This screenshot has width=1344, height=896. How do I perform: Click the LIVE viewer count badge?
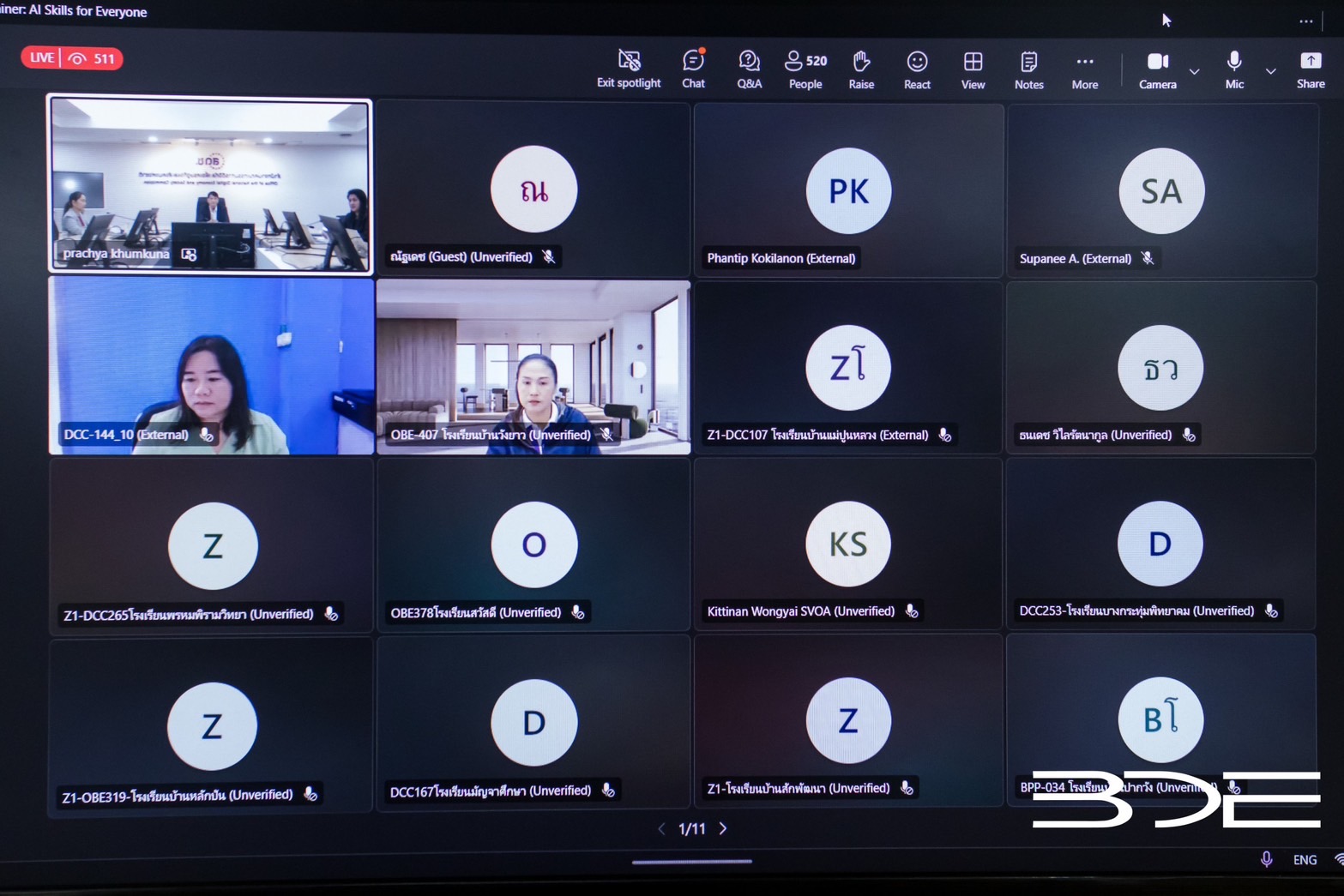tap(72, 58)
